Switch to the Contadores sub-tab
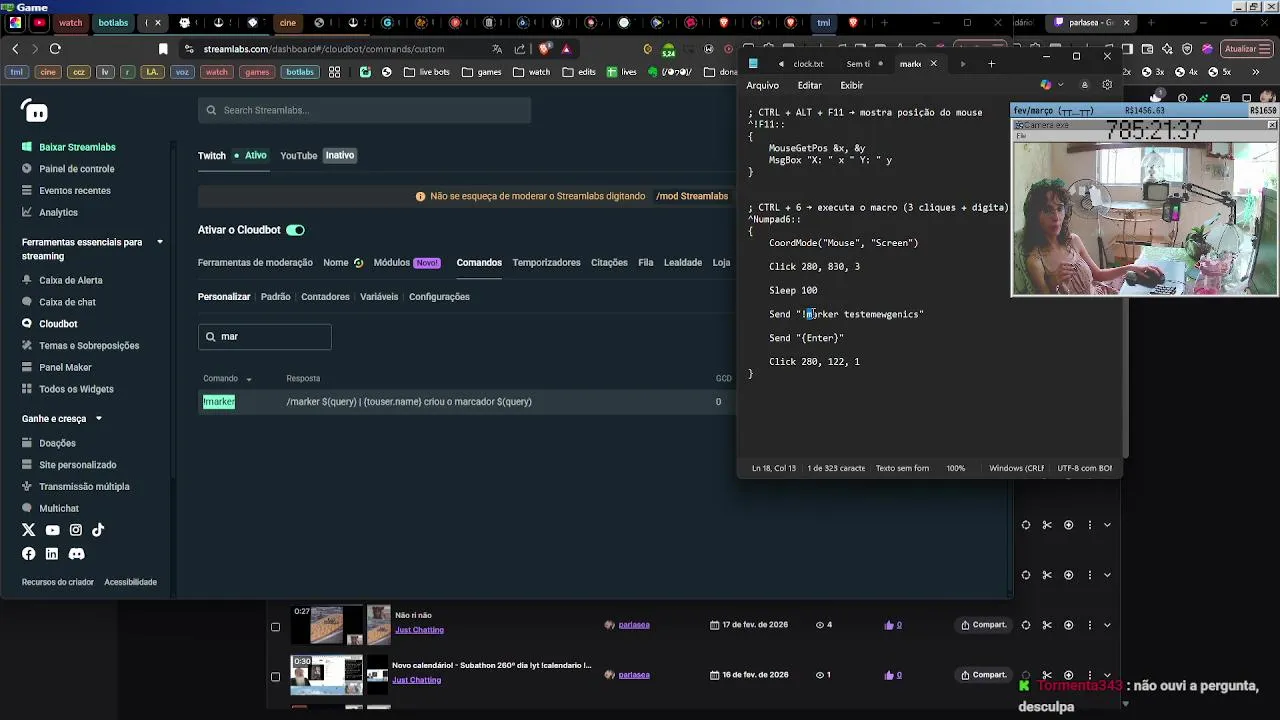Screen dimensions: 1280x720 [x=325, y=297]
